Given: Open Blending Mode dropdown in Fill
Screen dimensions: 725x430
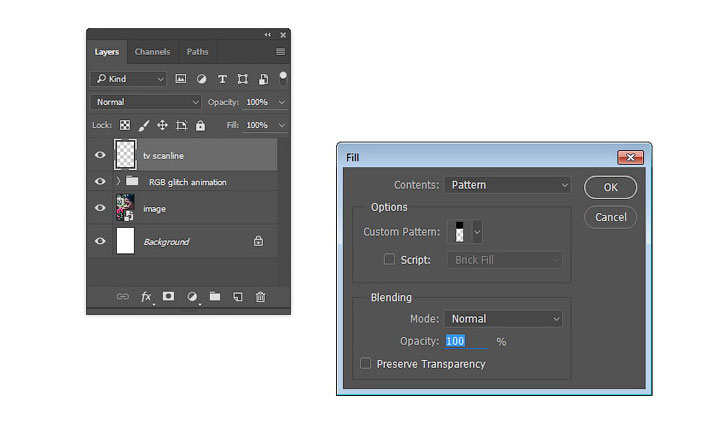Looking at the screenshot, I should click(x=503, y=319).
